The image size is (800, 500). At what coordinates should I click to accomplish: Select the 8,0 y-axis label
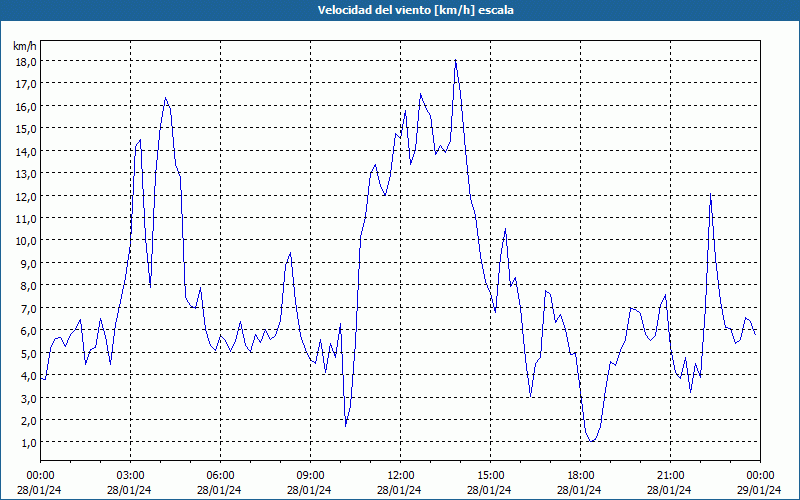pos(30,286)
